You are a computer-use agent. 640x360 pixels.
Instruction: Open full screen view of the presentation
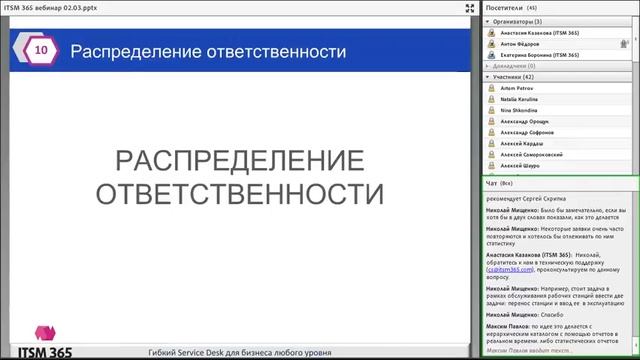470,8
